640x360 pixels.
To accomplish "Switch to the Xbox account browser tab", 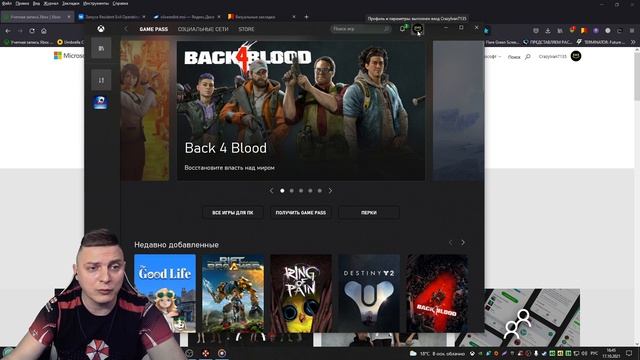I will 37,17.
